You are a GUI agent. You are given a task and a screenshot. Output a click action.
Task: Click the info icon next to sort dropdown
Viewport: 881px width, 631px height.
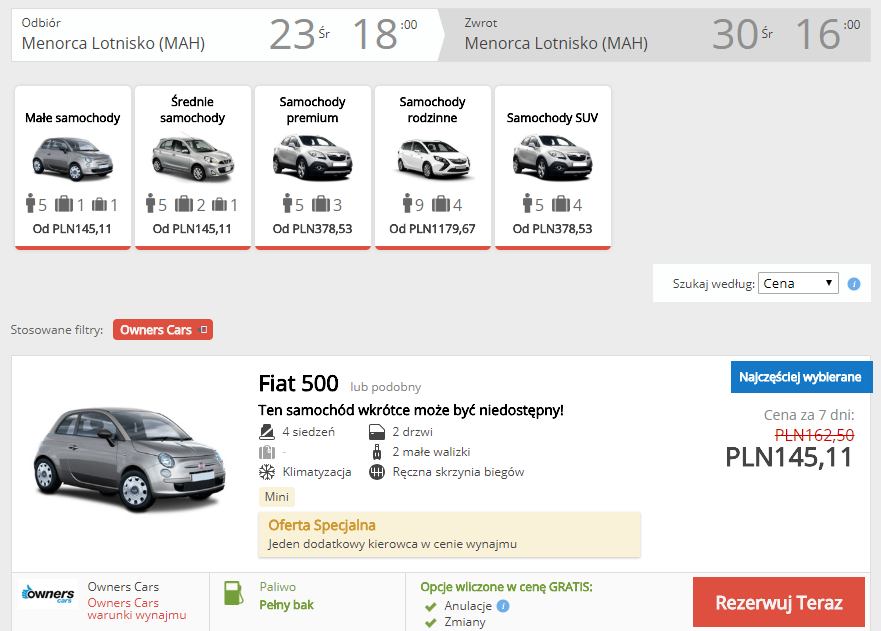click(854, 284)
